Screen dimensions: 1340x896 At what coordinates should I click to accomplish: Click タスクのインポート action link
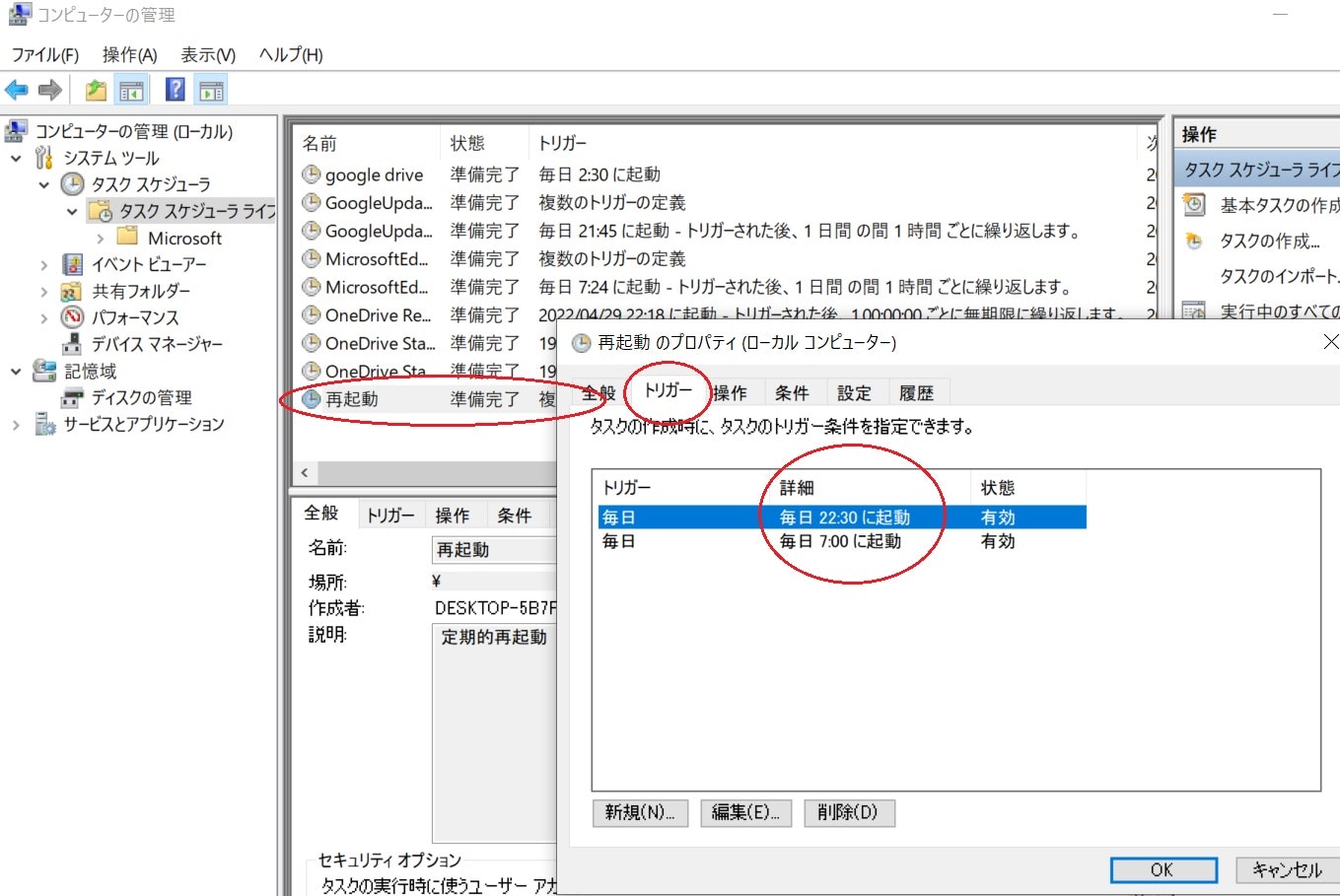point(1279,276)
